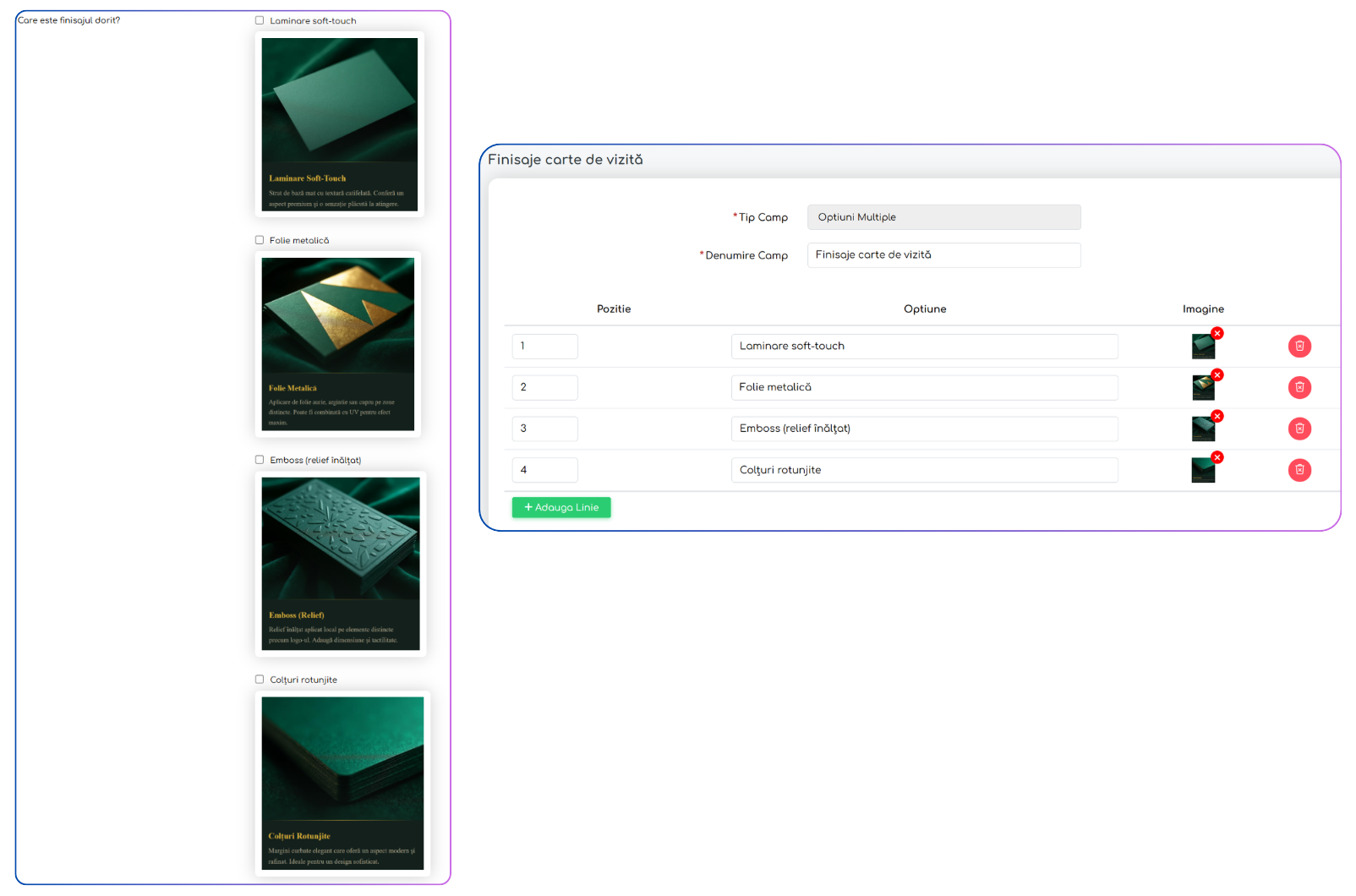Delete the Laminare soft-touch row
The width and height of the screenshot is (1356, 896).
point(1299,347)
